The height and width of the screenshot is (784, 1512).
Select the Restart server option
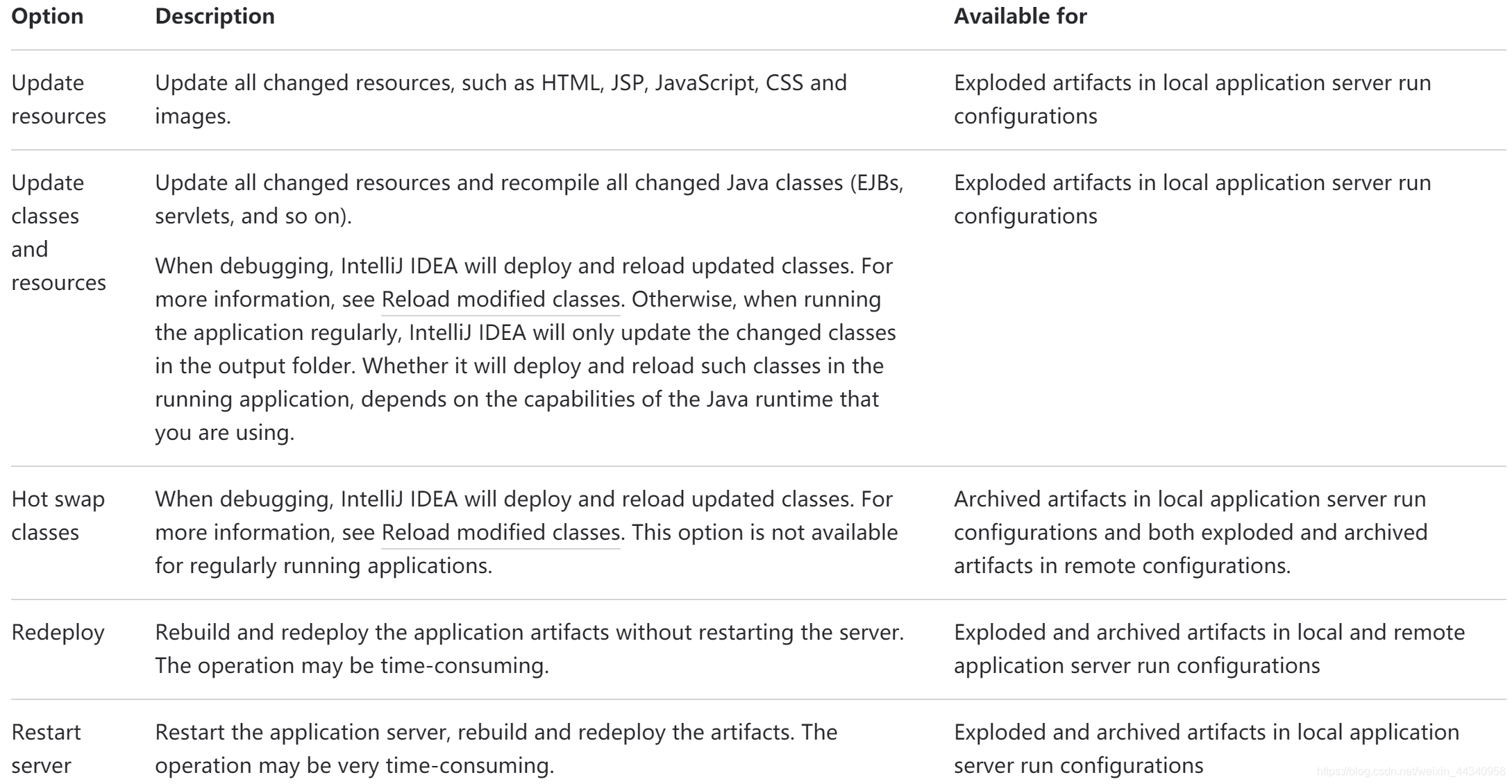(45, 732)
